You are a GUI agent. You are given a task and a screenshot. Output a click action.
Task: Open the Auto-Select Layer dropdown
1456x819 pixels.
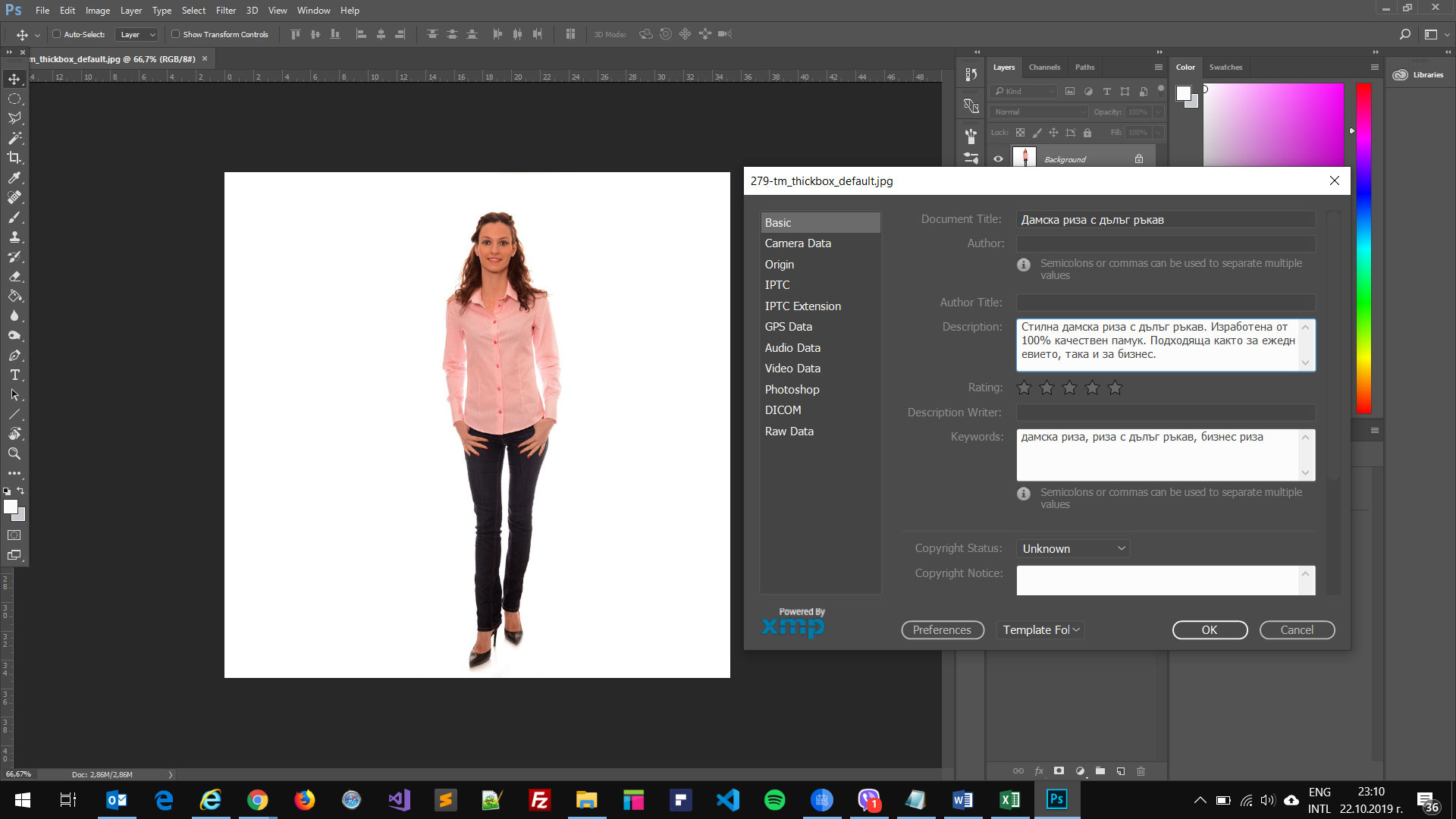click(136, 34)
